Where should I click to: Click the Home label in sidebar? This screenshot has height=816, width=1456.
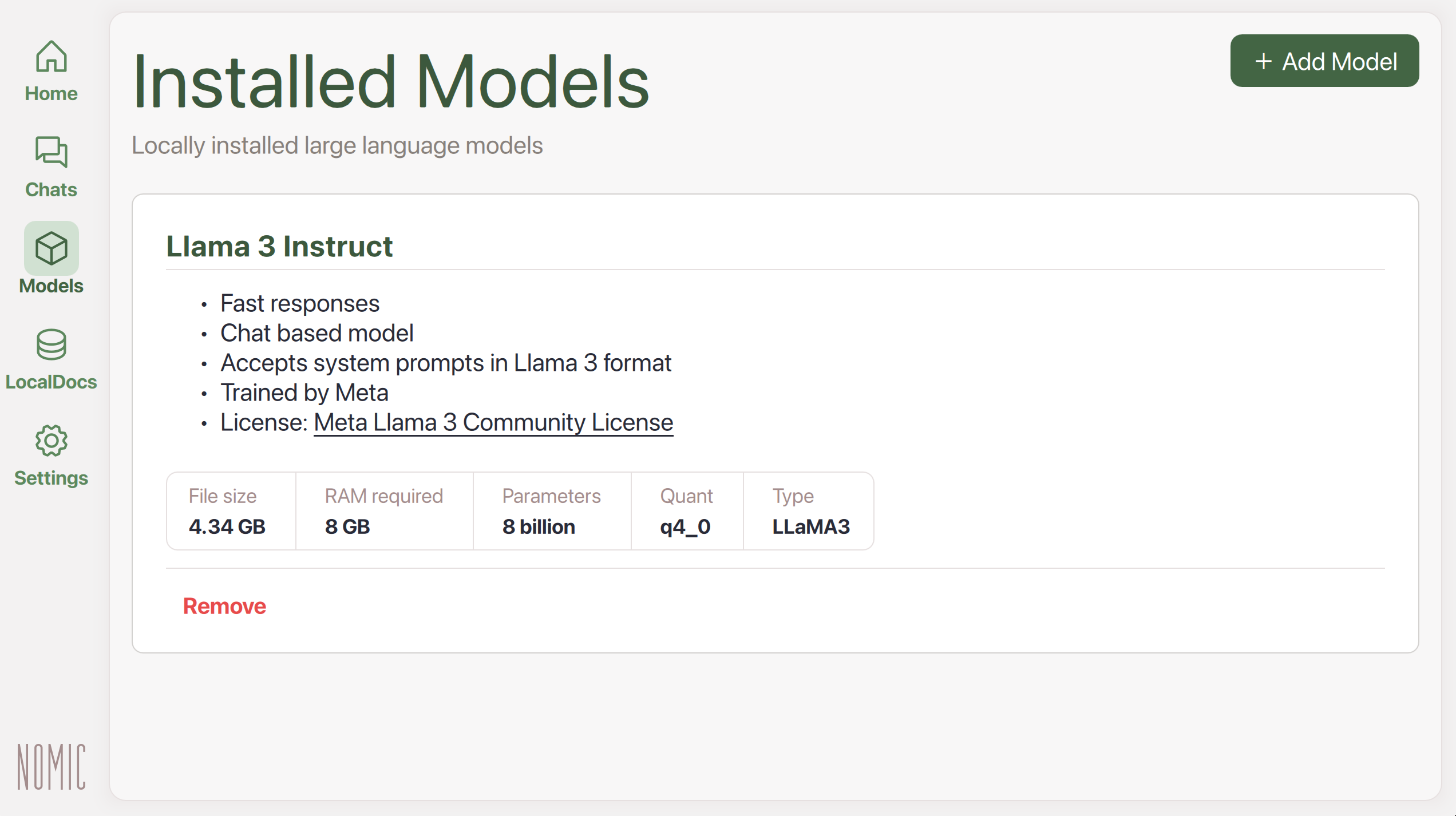click(52, 93)
